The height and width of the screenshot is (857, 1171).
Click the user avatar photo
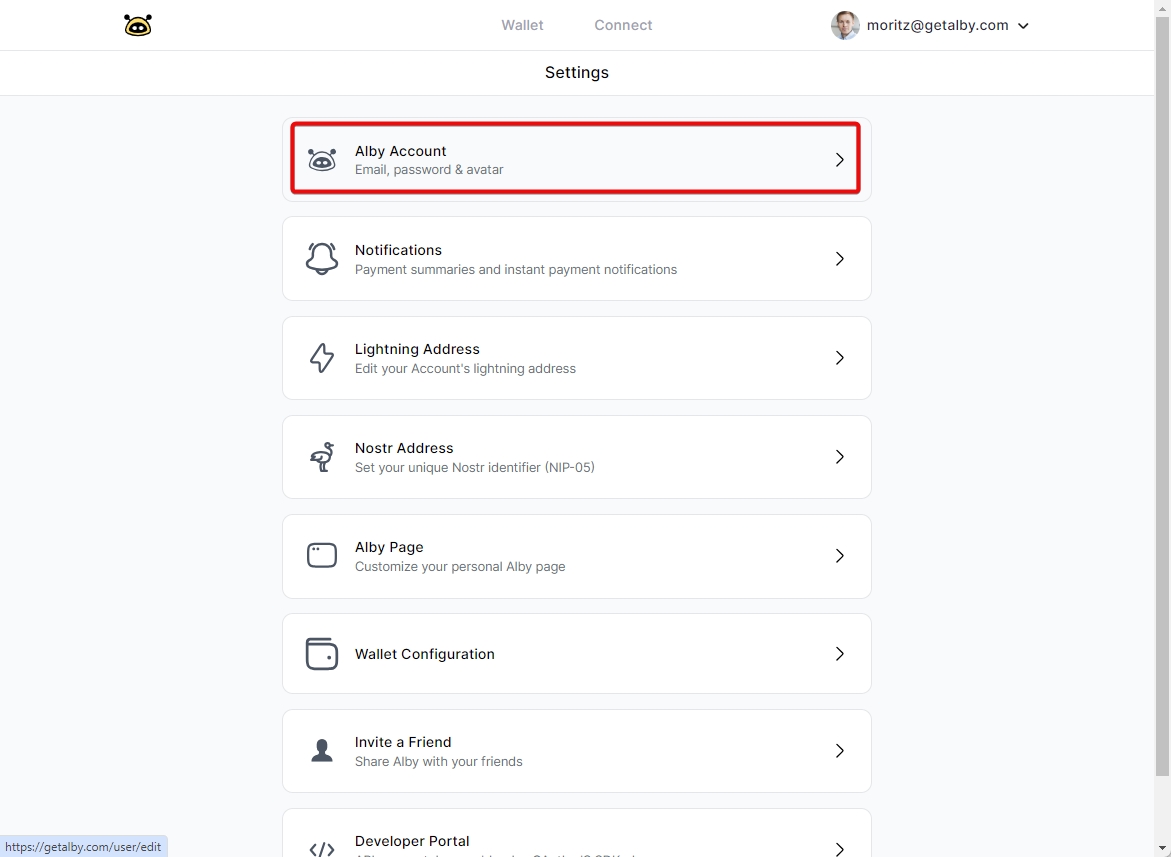click(x=845, y=26)
